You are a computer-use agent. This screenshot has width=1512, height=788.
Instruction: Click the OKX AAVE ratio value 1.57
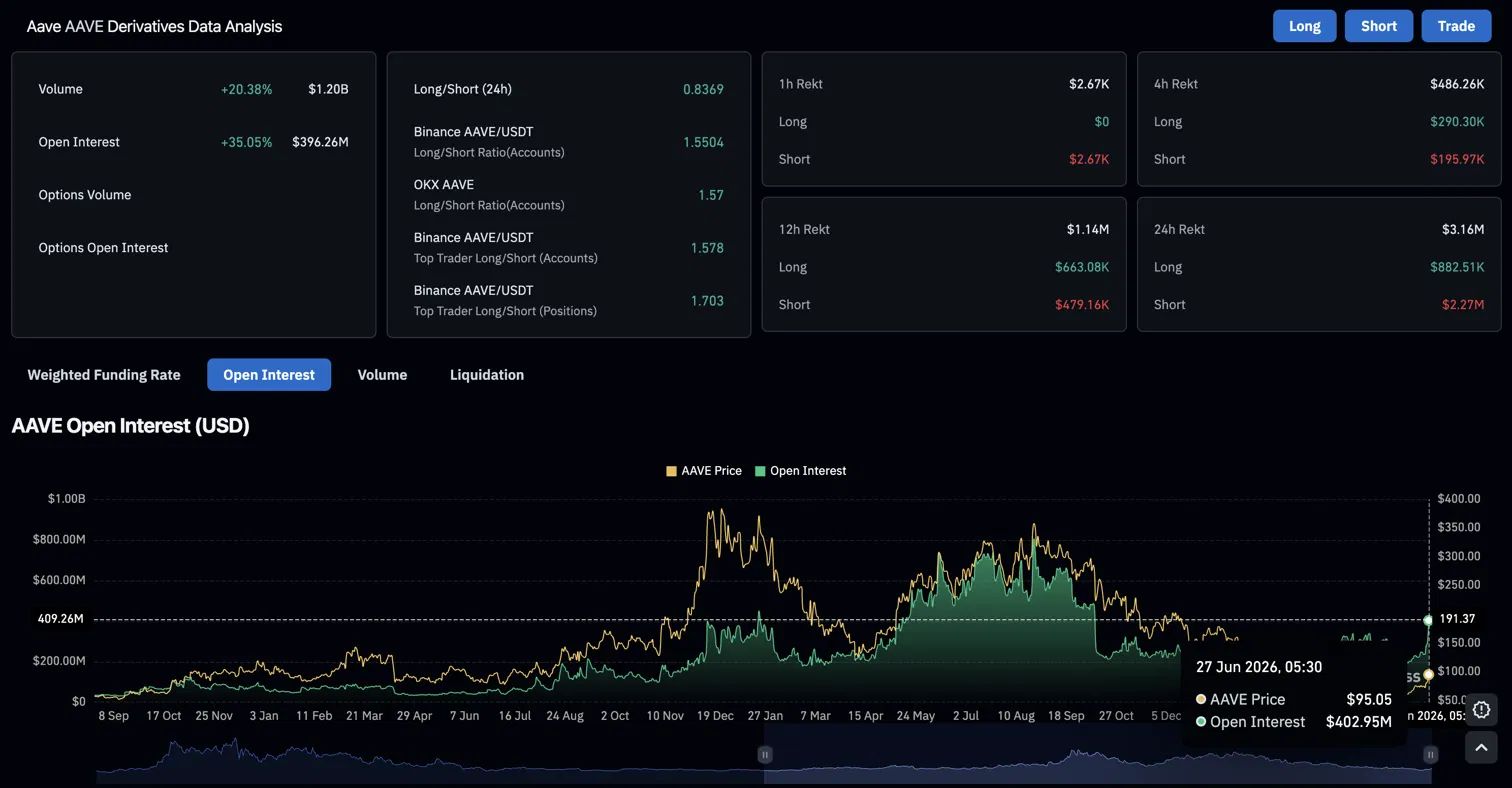[x=711, y=195]
